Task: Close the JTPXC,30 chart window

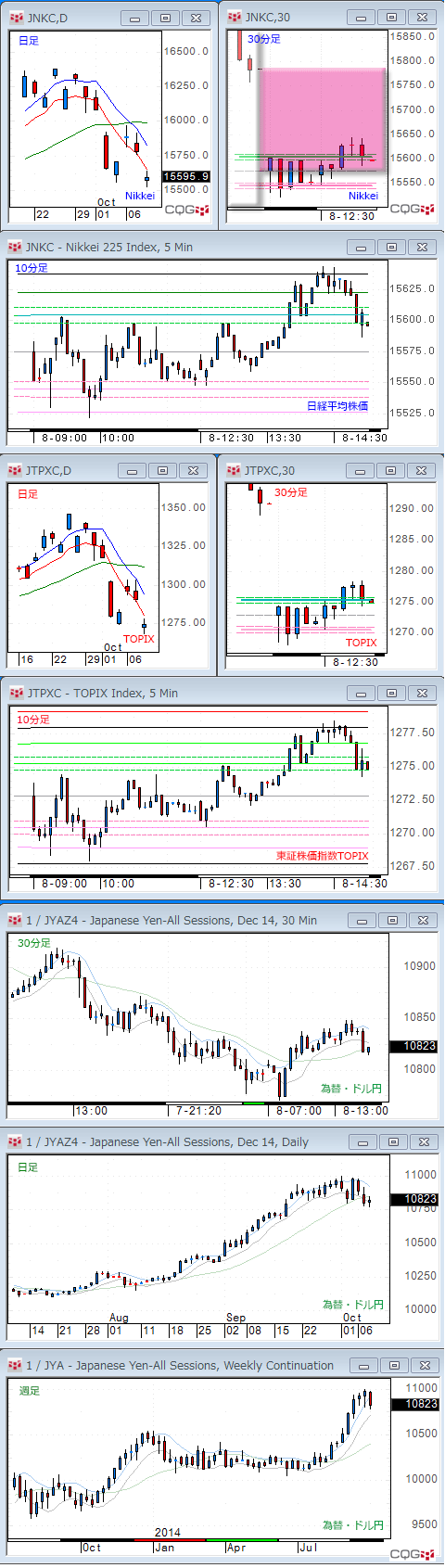Action: 422,470
